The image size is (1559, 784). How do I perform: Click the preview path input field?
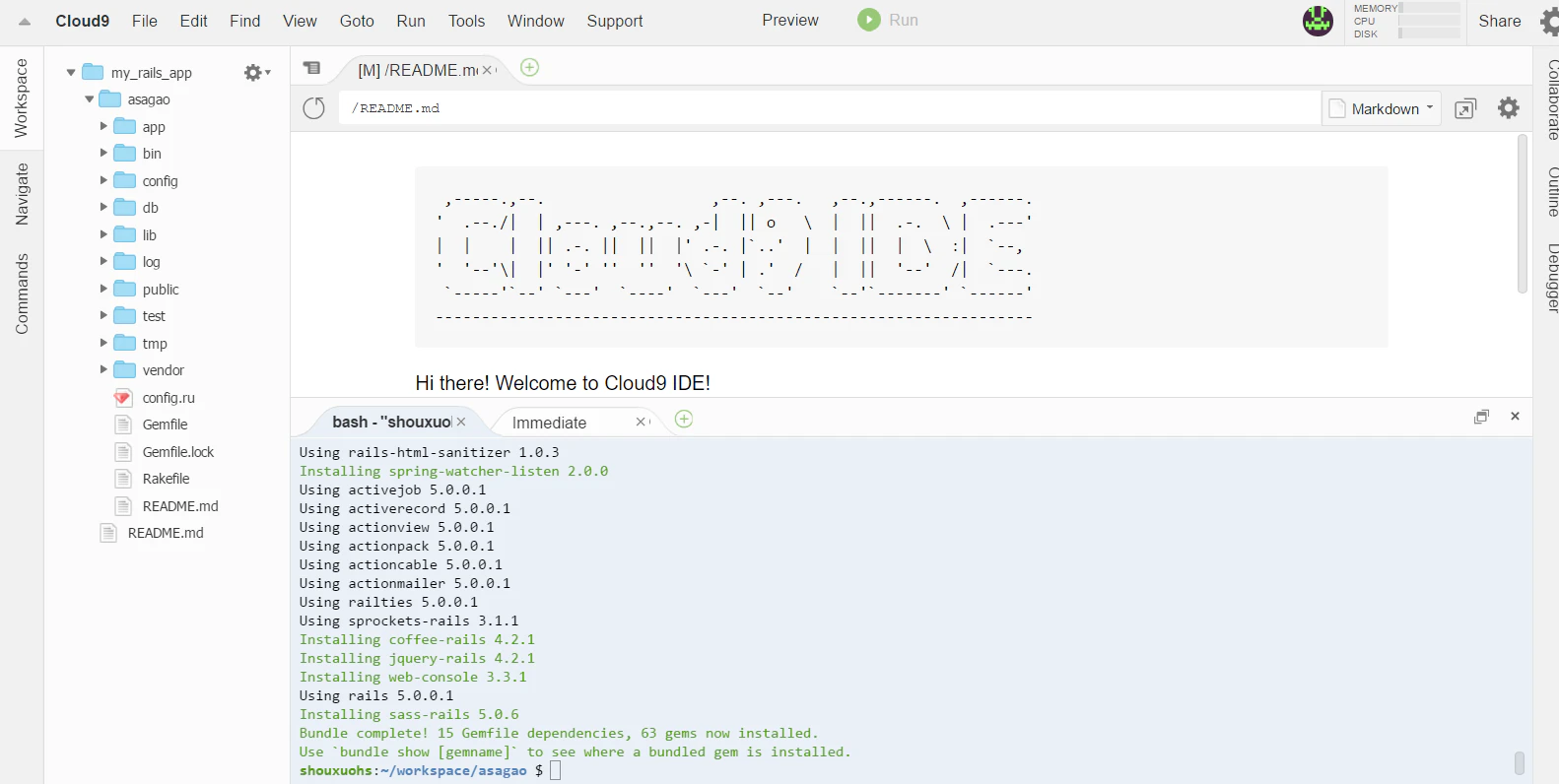pos(829,108)
